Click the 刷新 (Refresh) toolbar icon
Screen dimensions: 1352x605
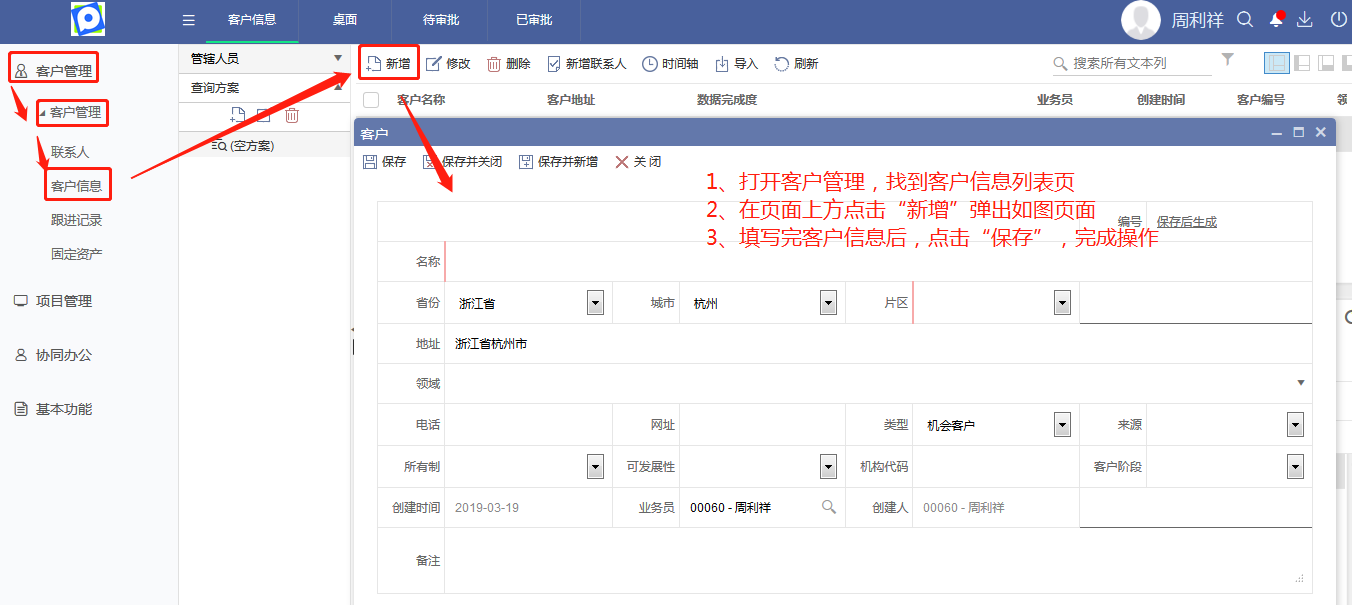click(797, 63)
